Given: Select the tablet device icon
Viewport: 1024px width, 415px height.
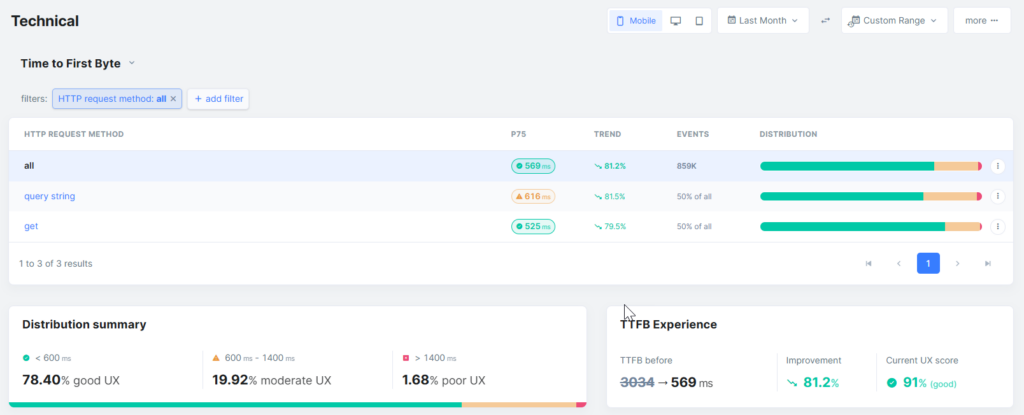Looking at the screenshot, I should pos(699,21).
